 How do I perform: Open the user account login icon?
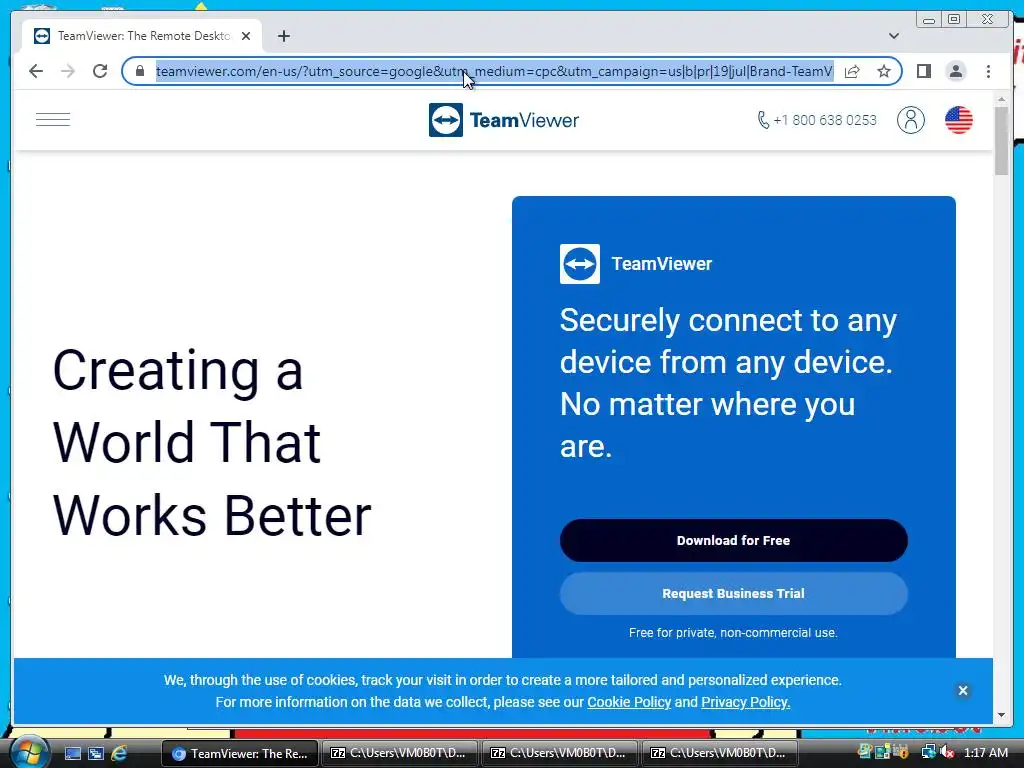click(910, 120)
